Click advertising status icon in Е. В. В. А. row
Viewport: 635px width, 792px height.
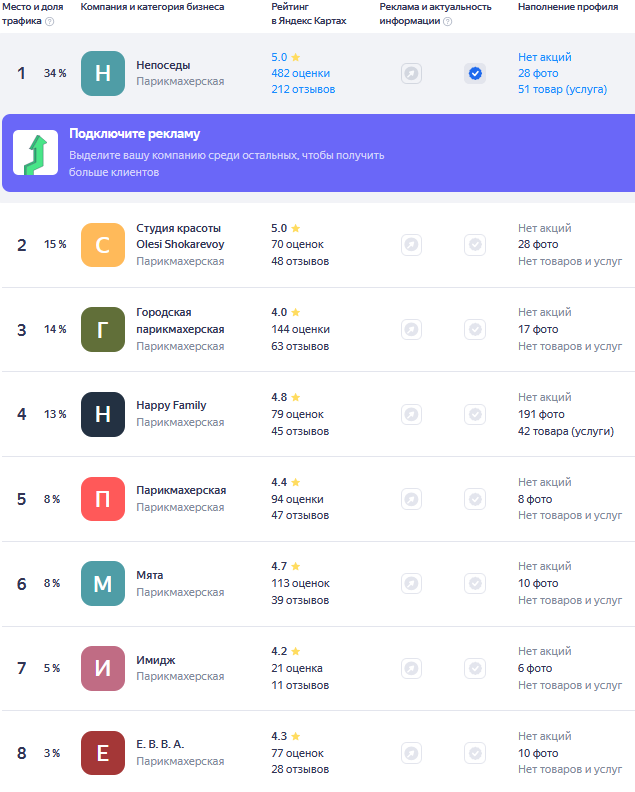tap(412, 754)
